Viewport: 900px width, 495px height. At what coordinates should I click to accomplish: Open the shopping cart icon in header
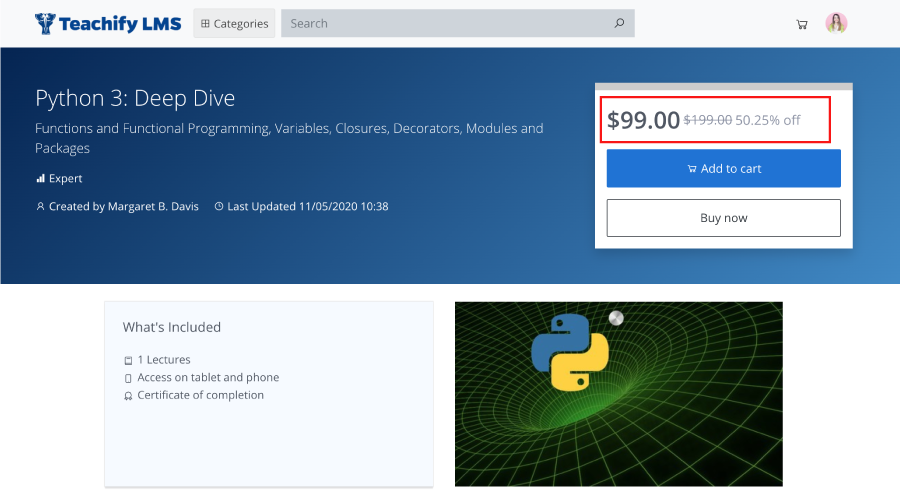[x=802, y=24]
